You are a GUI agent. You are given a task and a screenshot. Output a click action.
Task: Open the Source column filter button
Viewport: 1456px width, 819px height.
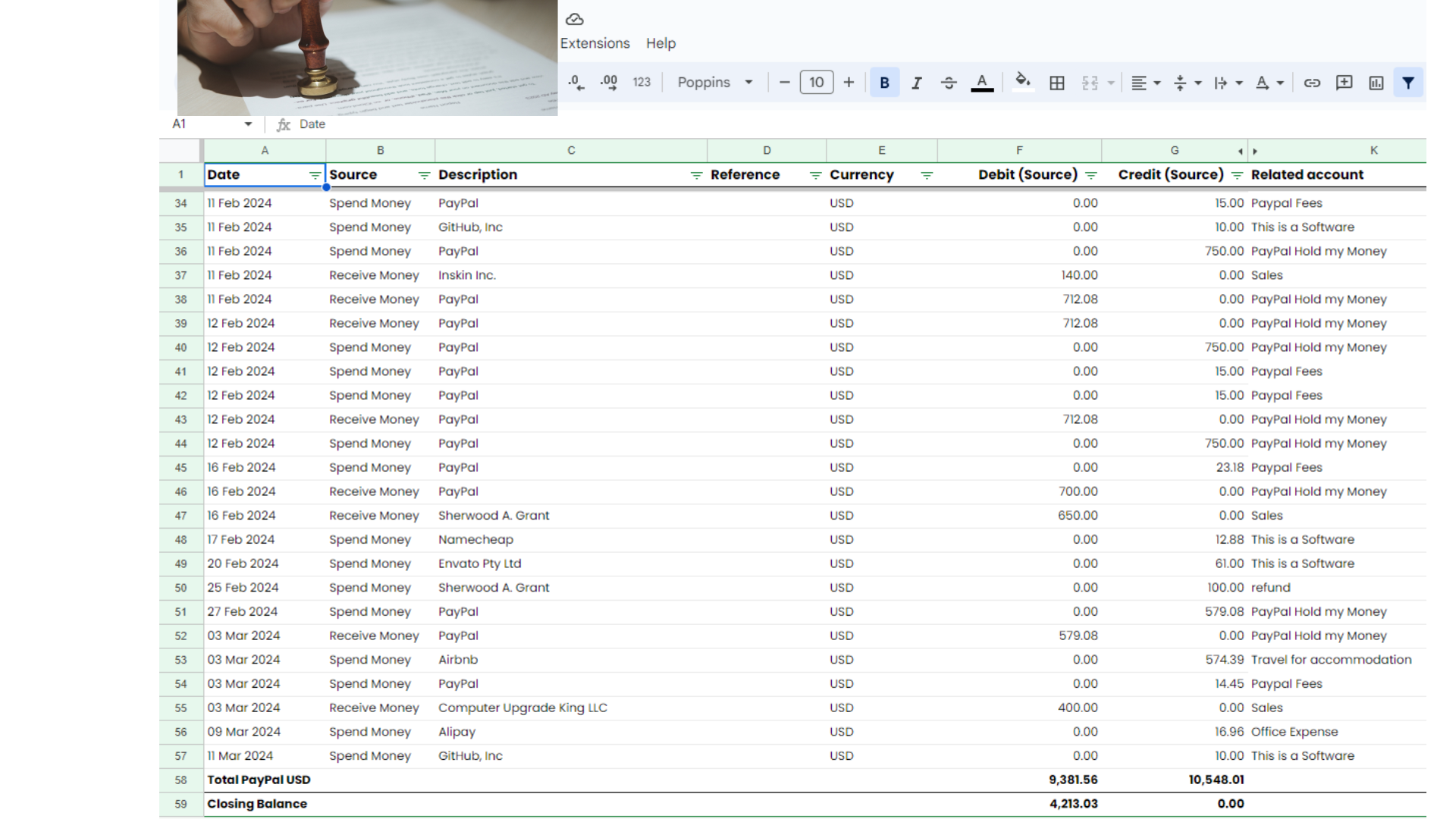pyautogui.click(x=424, y=175)
